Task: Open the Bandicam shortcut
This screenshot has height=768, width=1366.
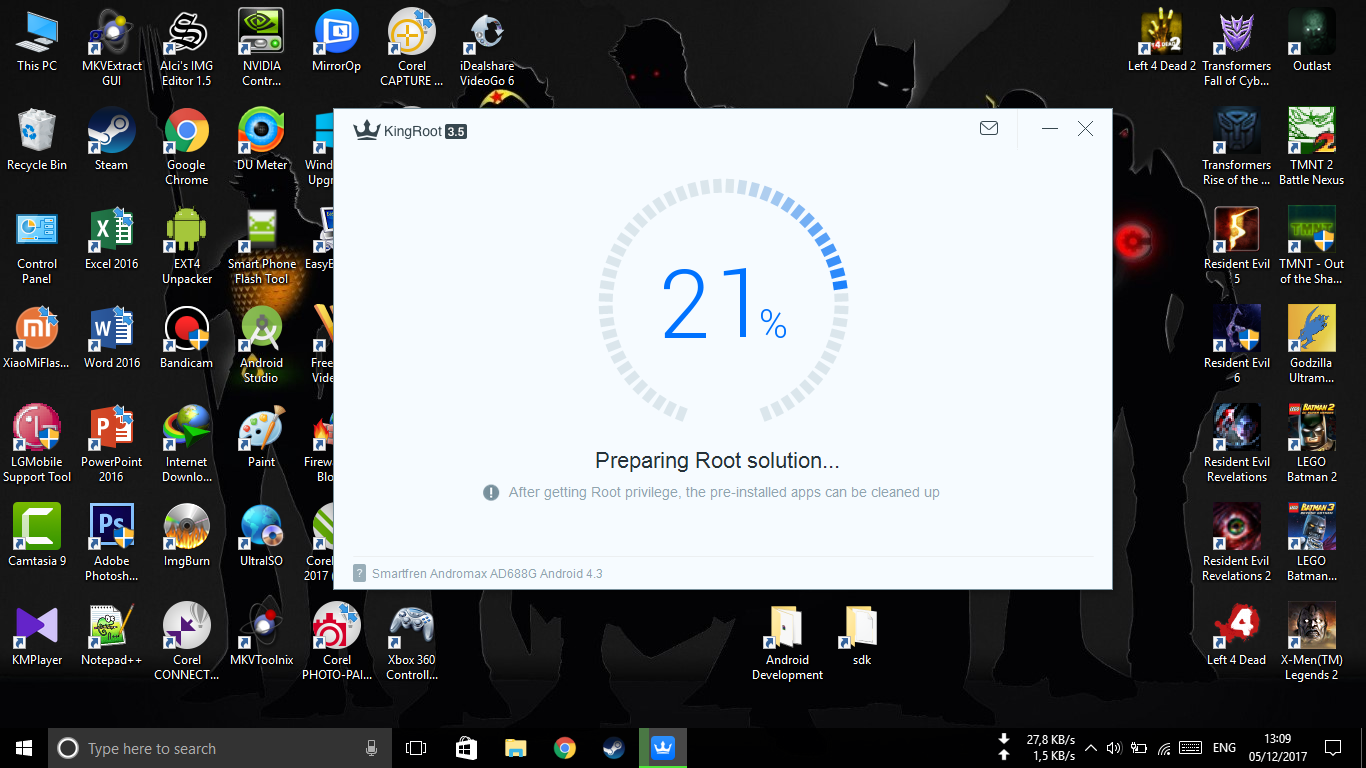Action: [x=187, y=338]
